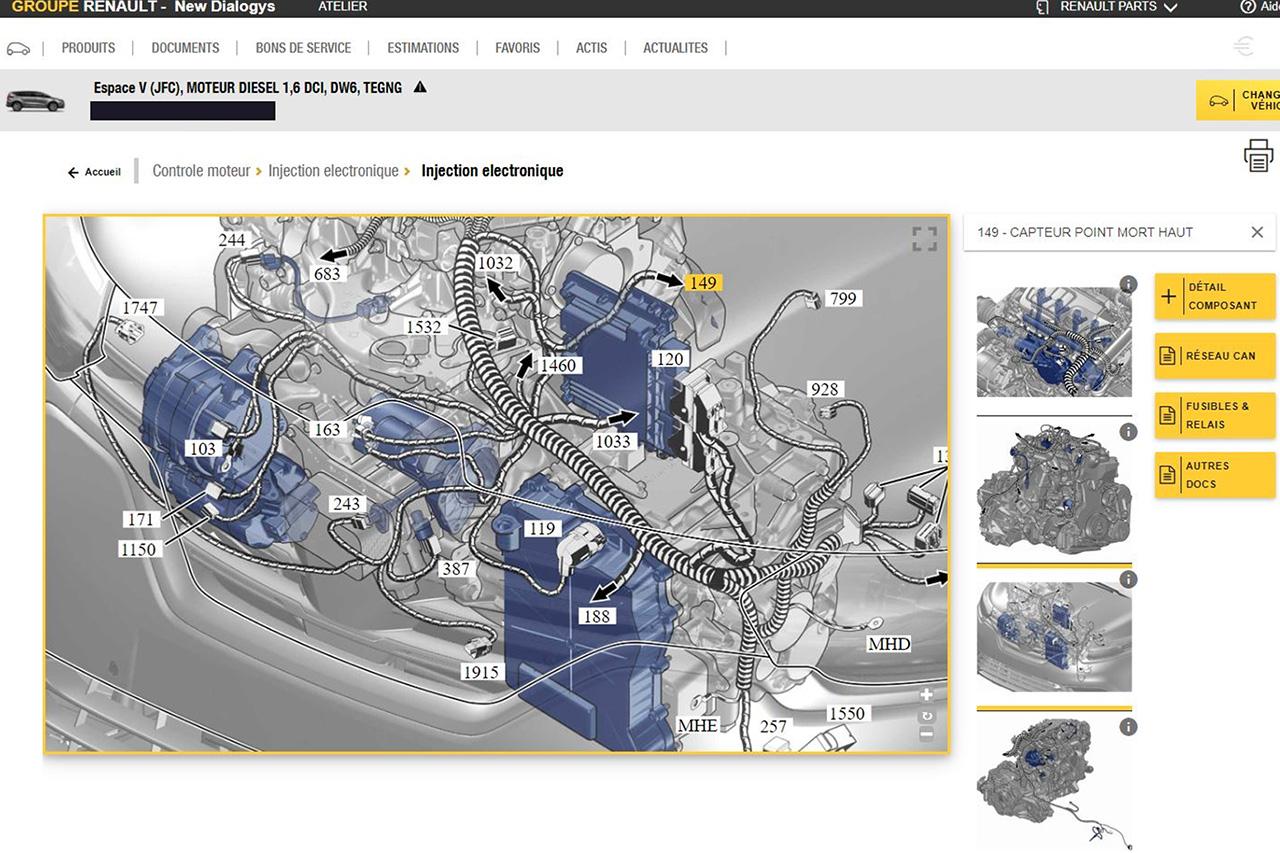Select component label 171 in diagram

click(x=141, y=519)
